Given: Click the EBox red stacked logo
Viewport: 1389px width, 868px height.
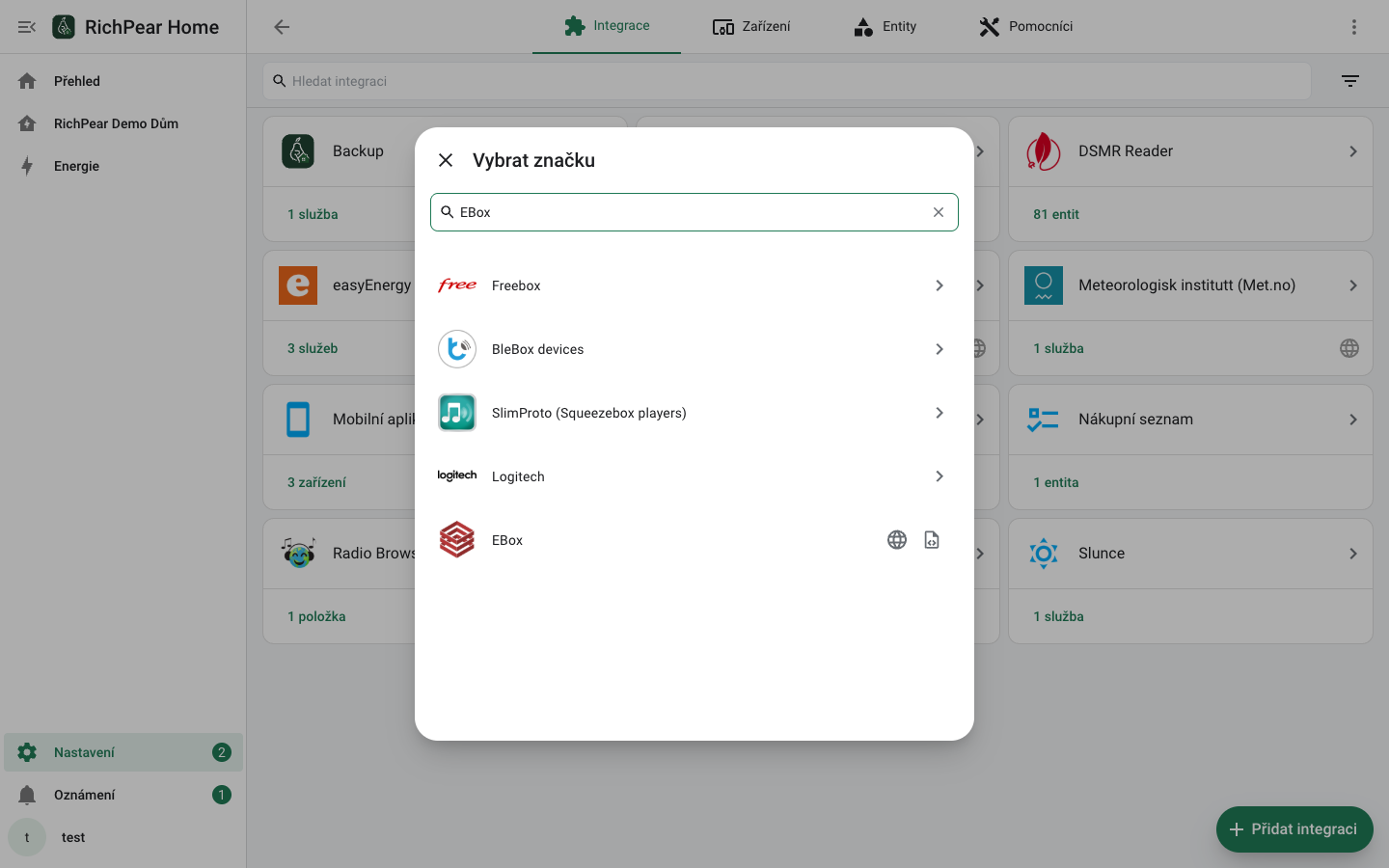Looking at the screenshot, I should (x=457, y=540).
